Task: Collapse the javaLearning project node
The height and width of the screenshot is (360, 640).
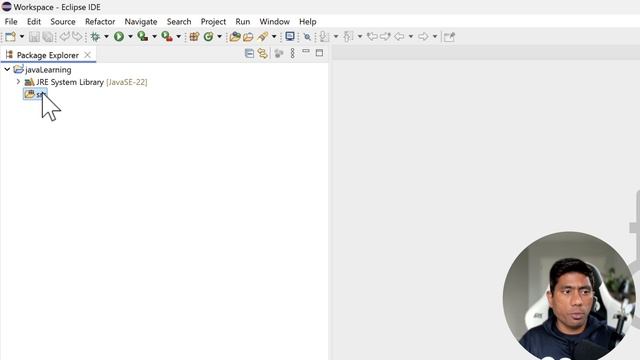Action: 7,69
